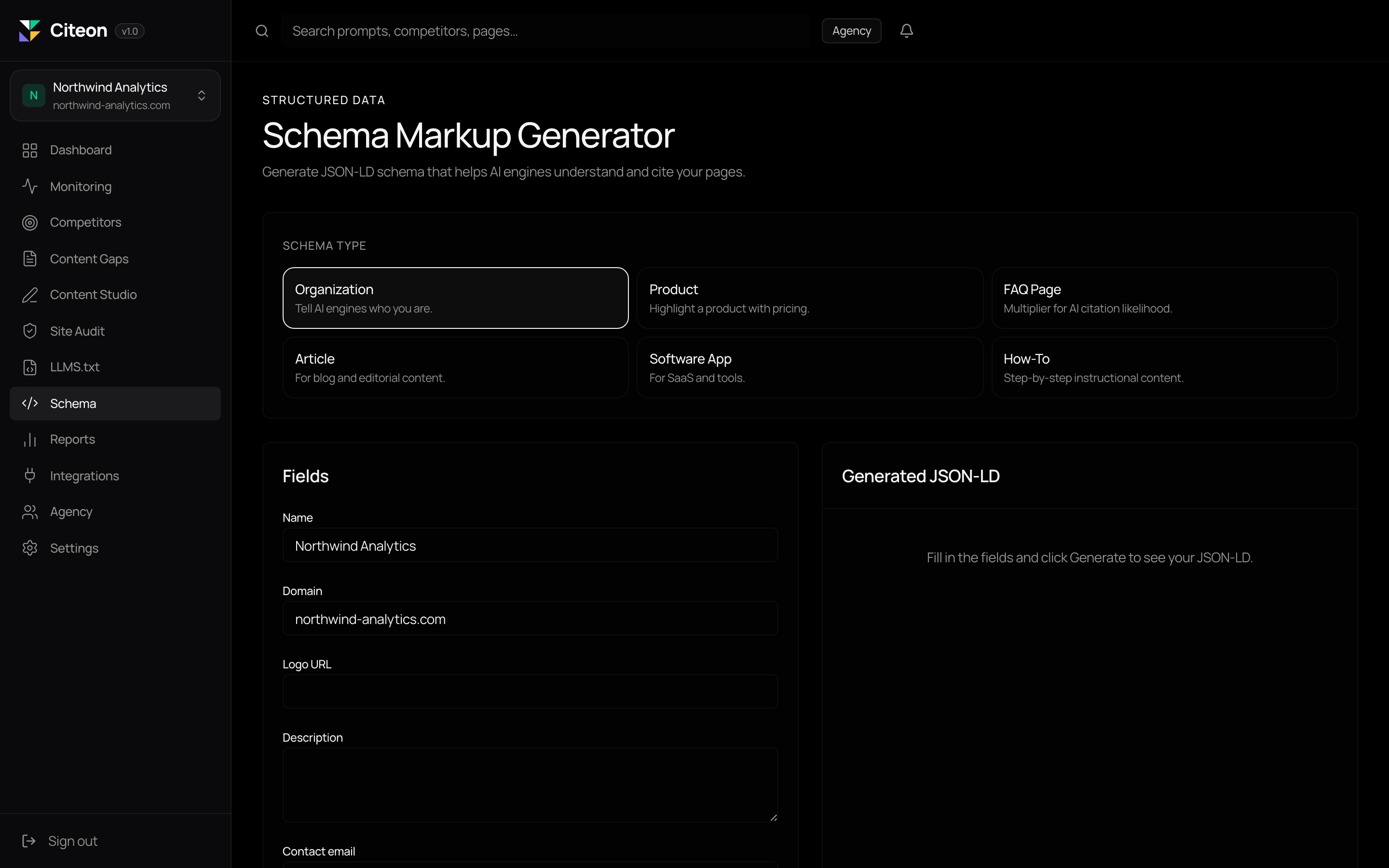
Task: Click the Citeon logo icon
Action: tap(30, 30)
